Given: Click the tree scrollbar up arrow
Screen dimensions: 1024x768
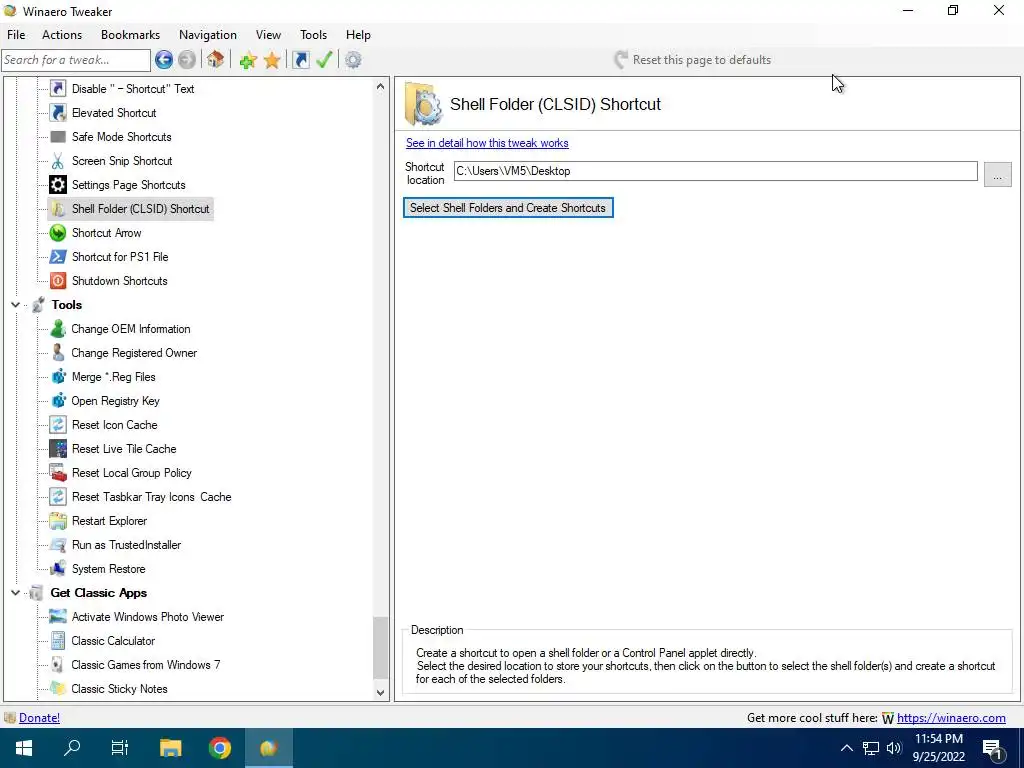Looking at the screenshot, I should (380, 87).
